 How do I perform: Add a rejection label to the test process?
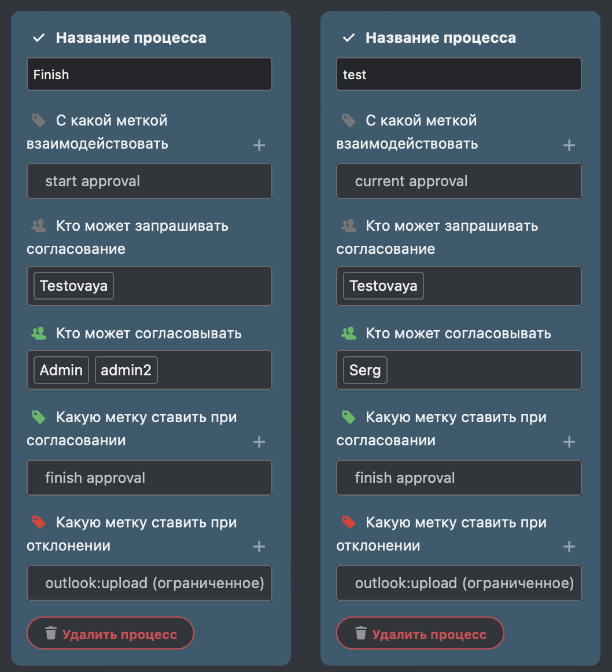tap(569, 546)
